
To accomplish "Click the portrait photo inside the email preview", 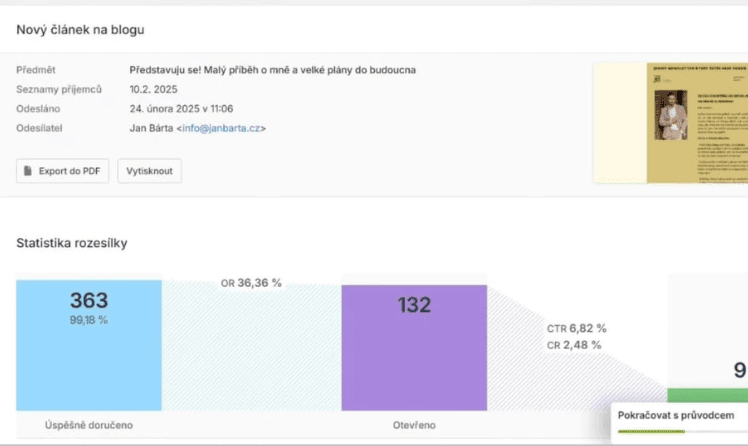I will click(x=668, y=115).
